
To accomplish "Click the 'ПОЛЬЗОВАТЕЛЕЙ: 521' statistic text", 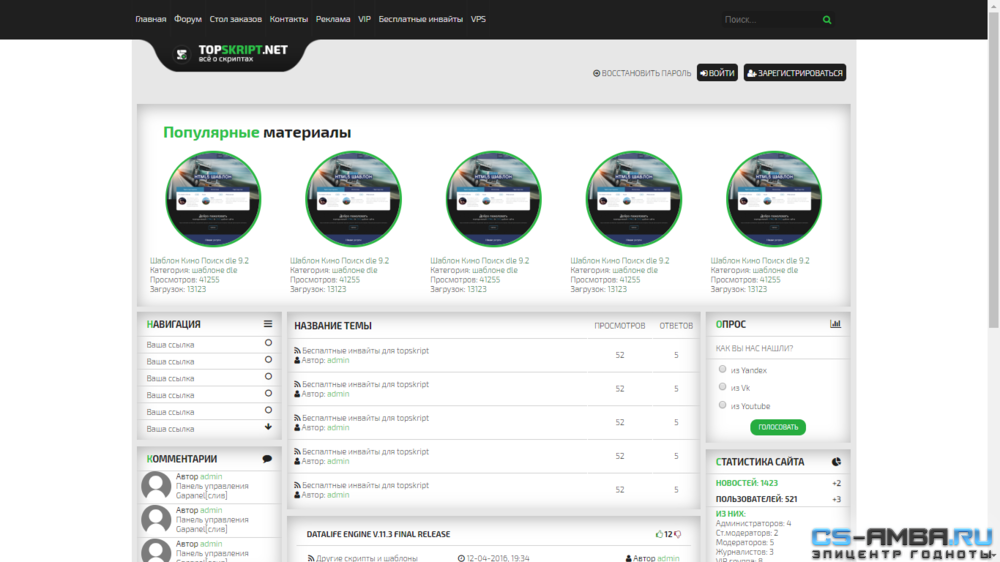I will click(x=756, y=499).
